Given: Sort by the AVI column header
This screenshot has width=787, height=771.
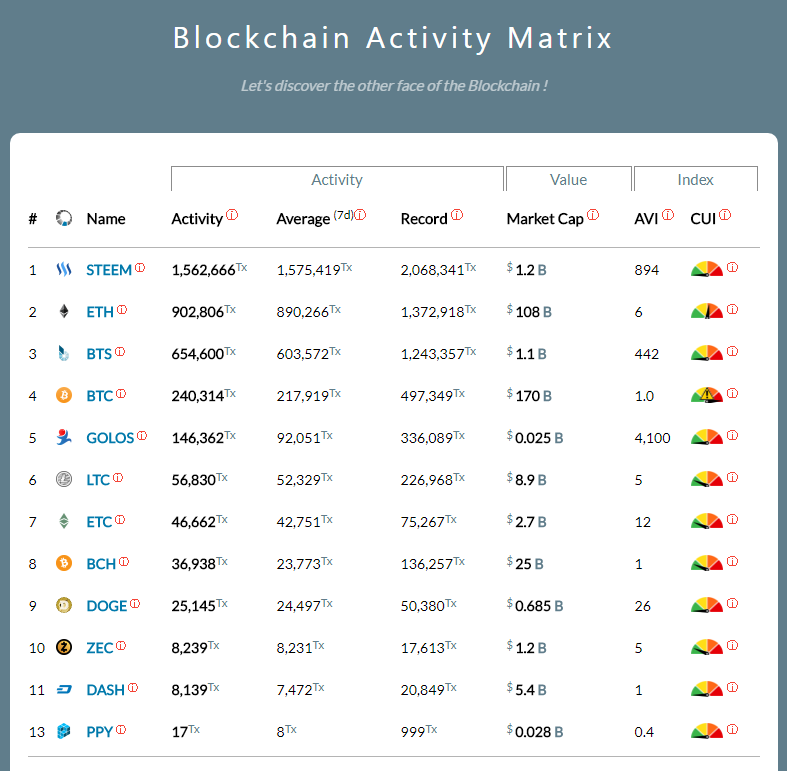Looking at the screenshot, I should (x=646, y=219).
